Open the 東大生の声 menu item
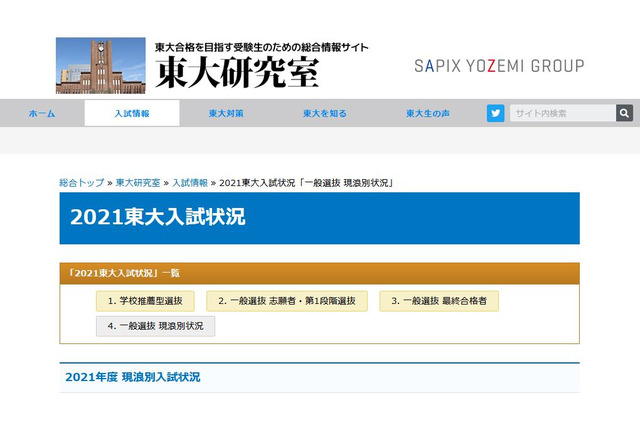640x426 pixels. pos(428,113)
